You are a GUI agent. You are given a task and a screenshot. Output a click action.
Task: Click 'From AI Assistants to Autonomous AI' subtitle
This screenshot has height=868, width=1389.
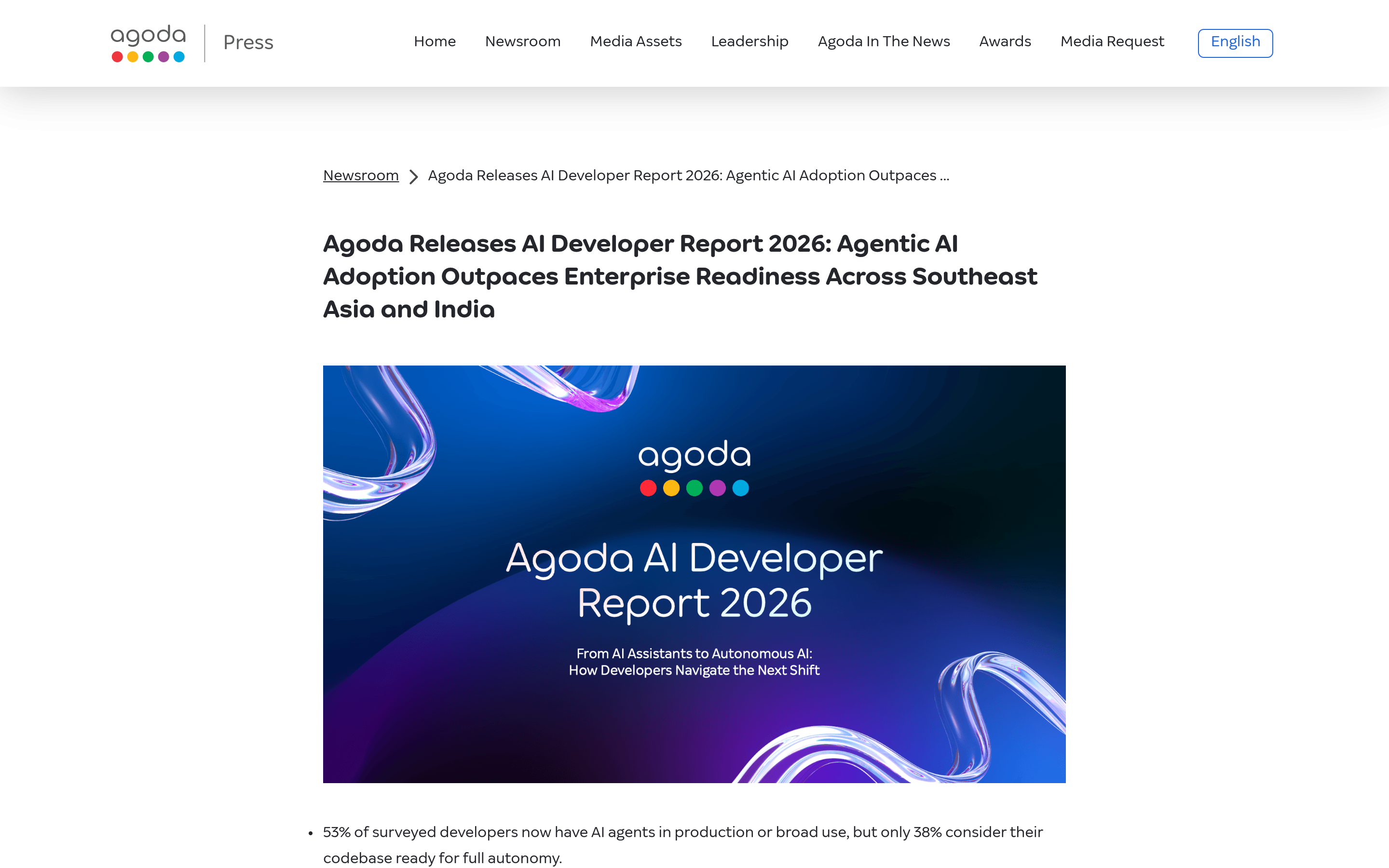coord(694,654)
